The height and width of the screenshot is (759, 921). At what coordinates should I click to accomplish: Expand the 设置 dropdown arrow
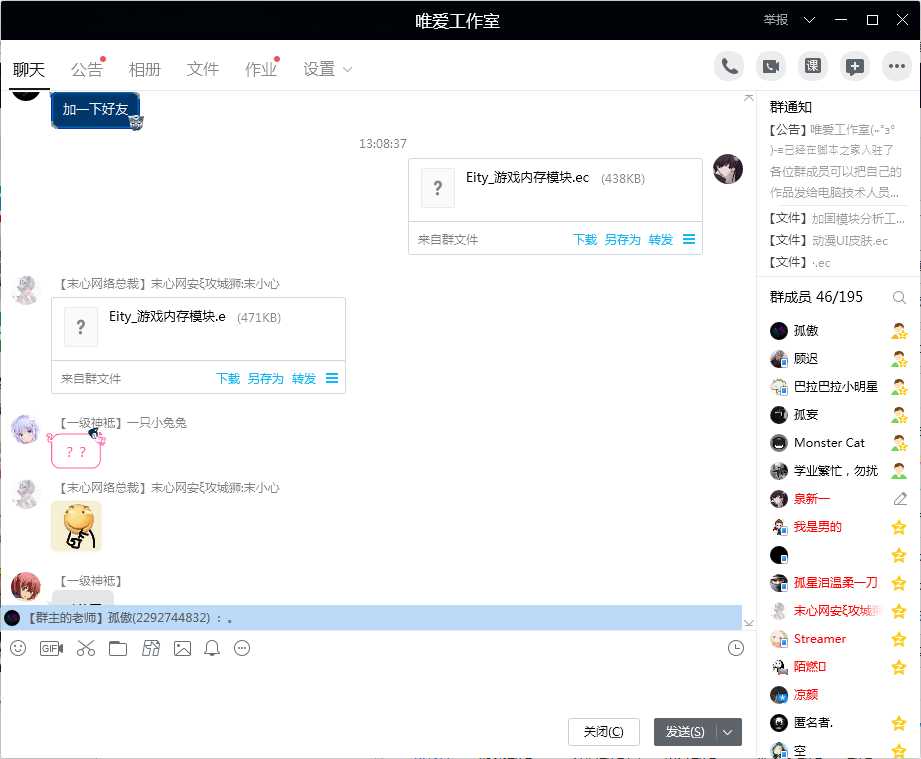347,69
